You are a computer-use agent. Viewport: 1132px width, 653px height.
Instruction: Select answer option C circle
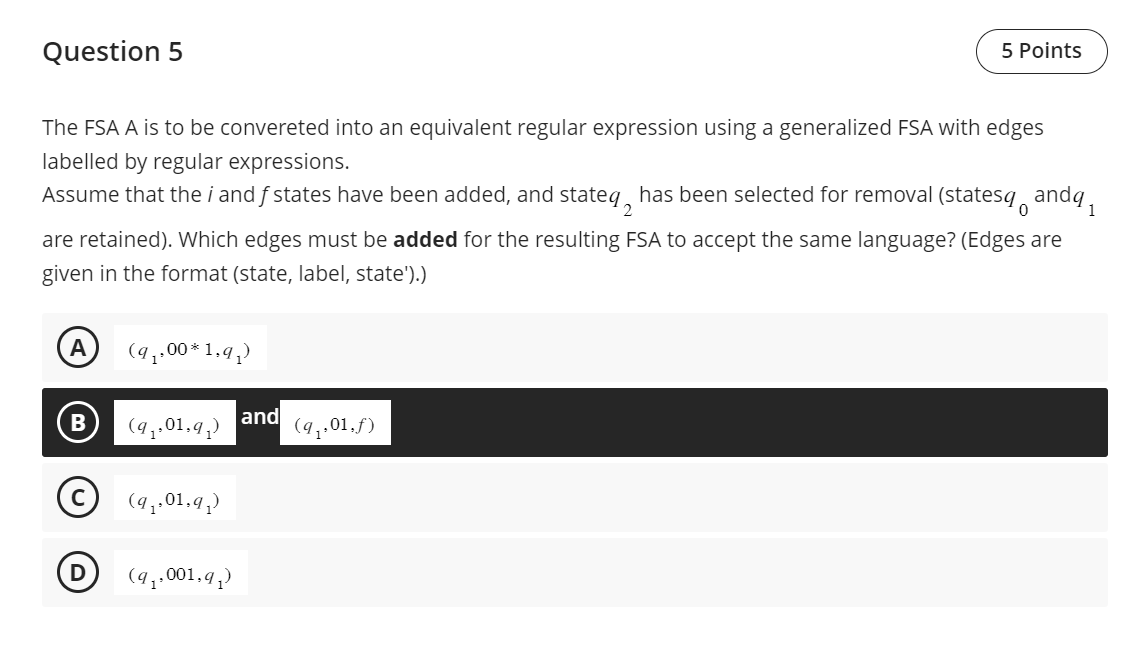[78, 497]
